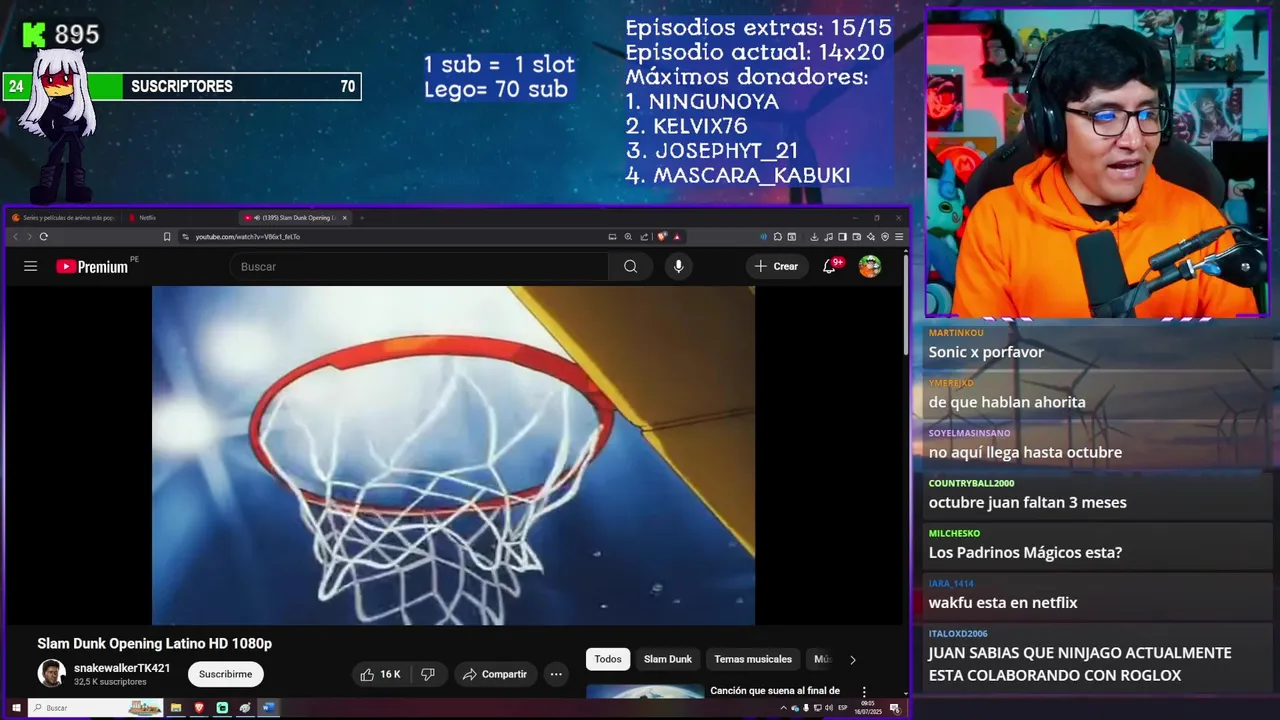Open Windows notification center icon
1280x720 pixels.
tap(895, 708)
